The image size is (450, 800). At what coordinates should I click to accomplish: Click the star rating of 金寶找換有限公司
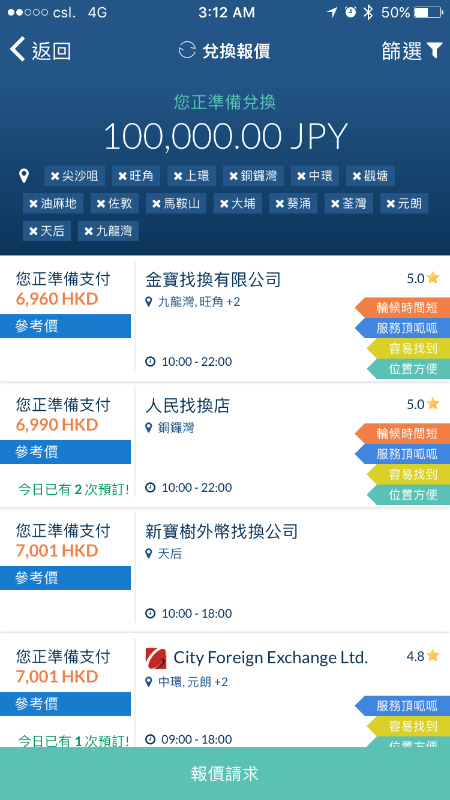422,278
